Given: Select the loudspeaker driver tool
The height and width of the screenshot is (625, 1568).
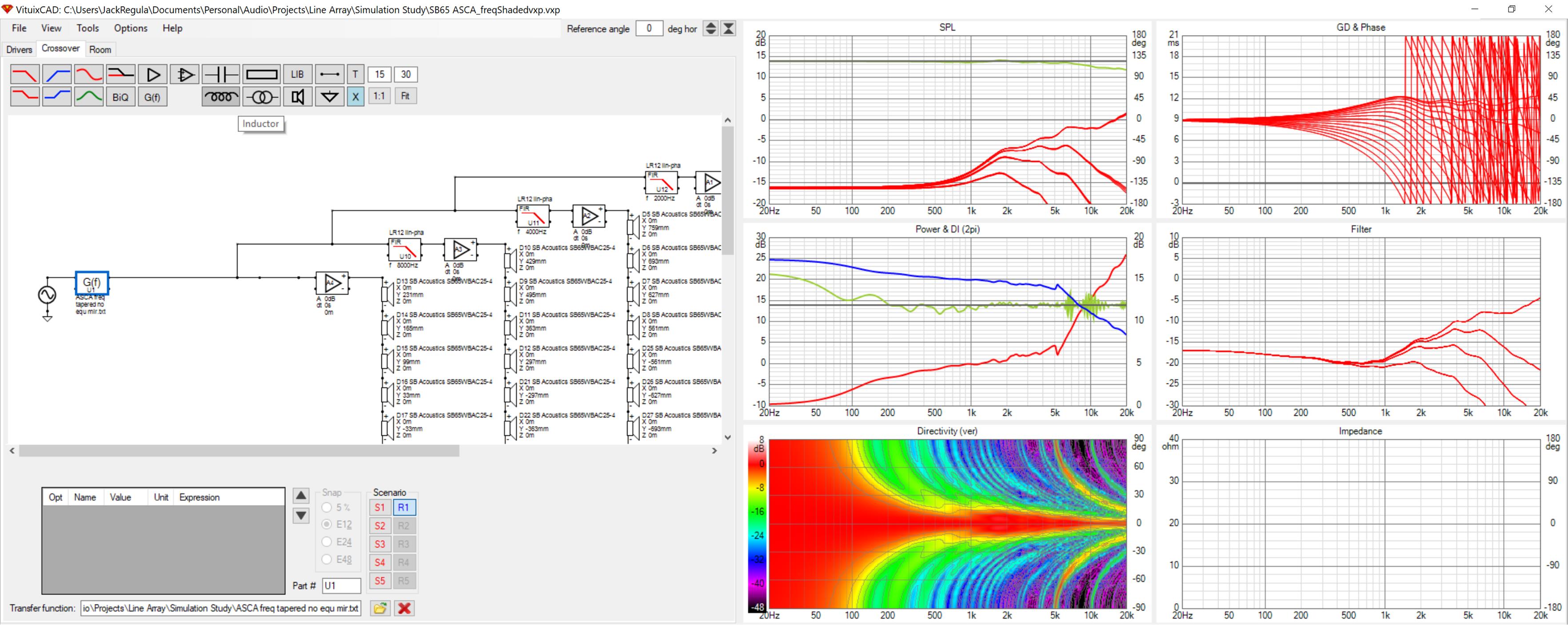Looking at the screenshot, I should coord(298,96).
